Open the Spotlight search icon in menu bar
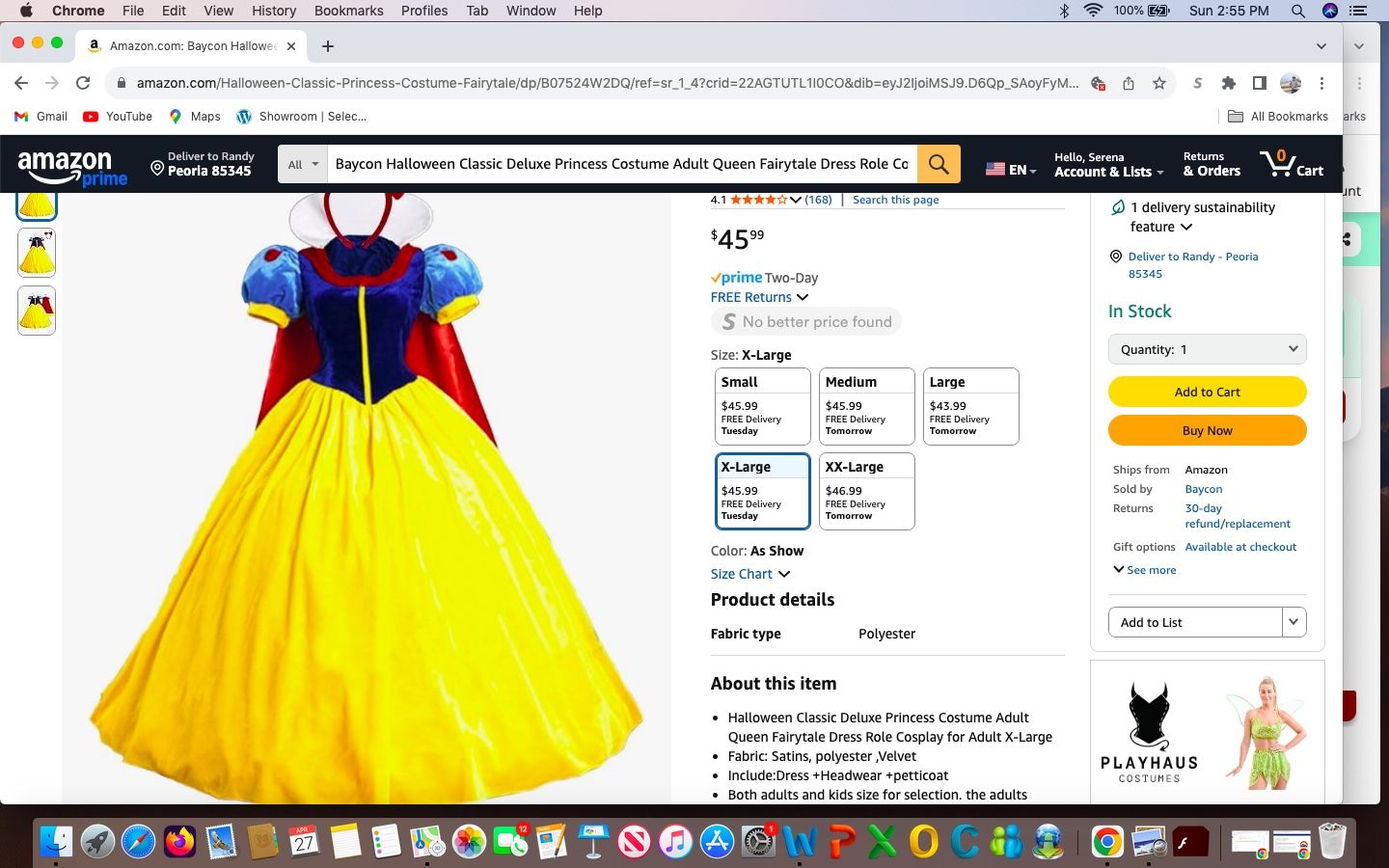1389x868 pixels. (x=1298, y=11)
